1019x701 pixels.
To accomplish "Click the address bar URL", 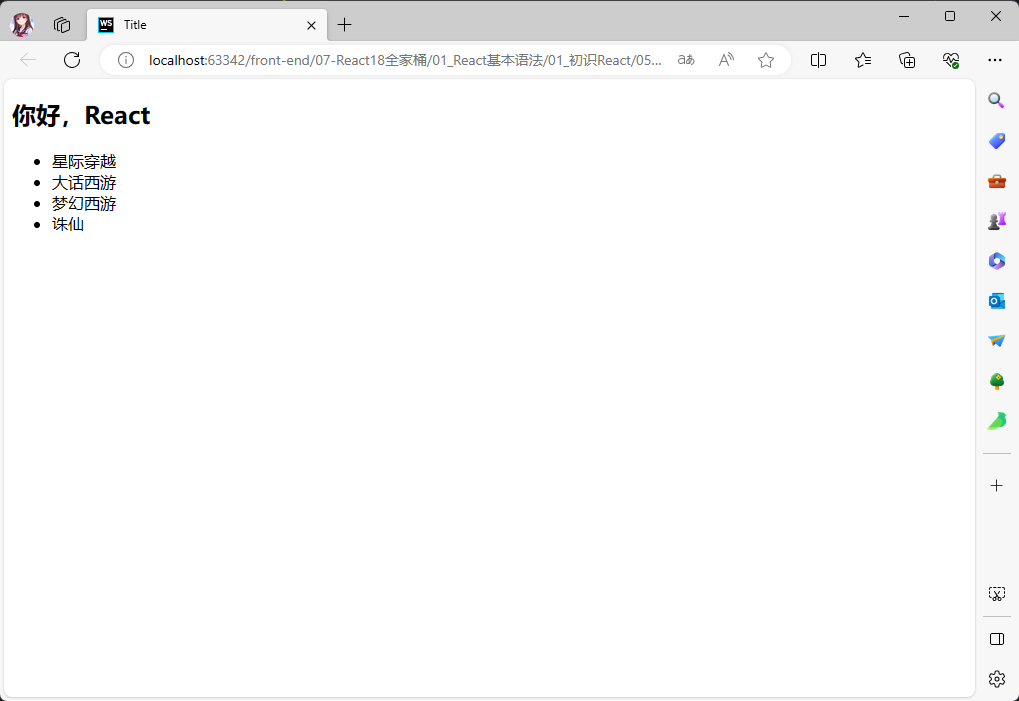I will (x=405, y=60).
